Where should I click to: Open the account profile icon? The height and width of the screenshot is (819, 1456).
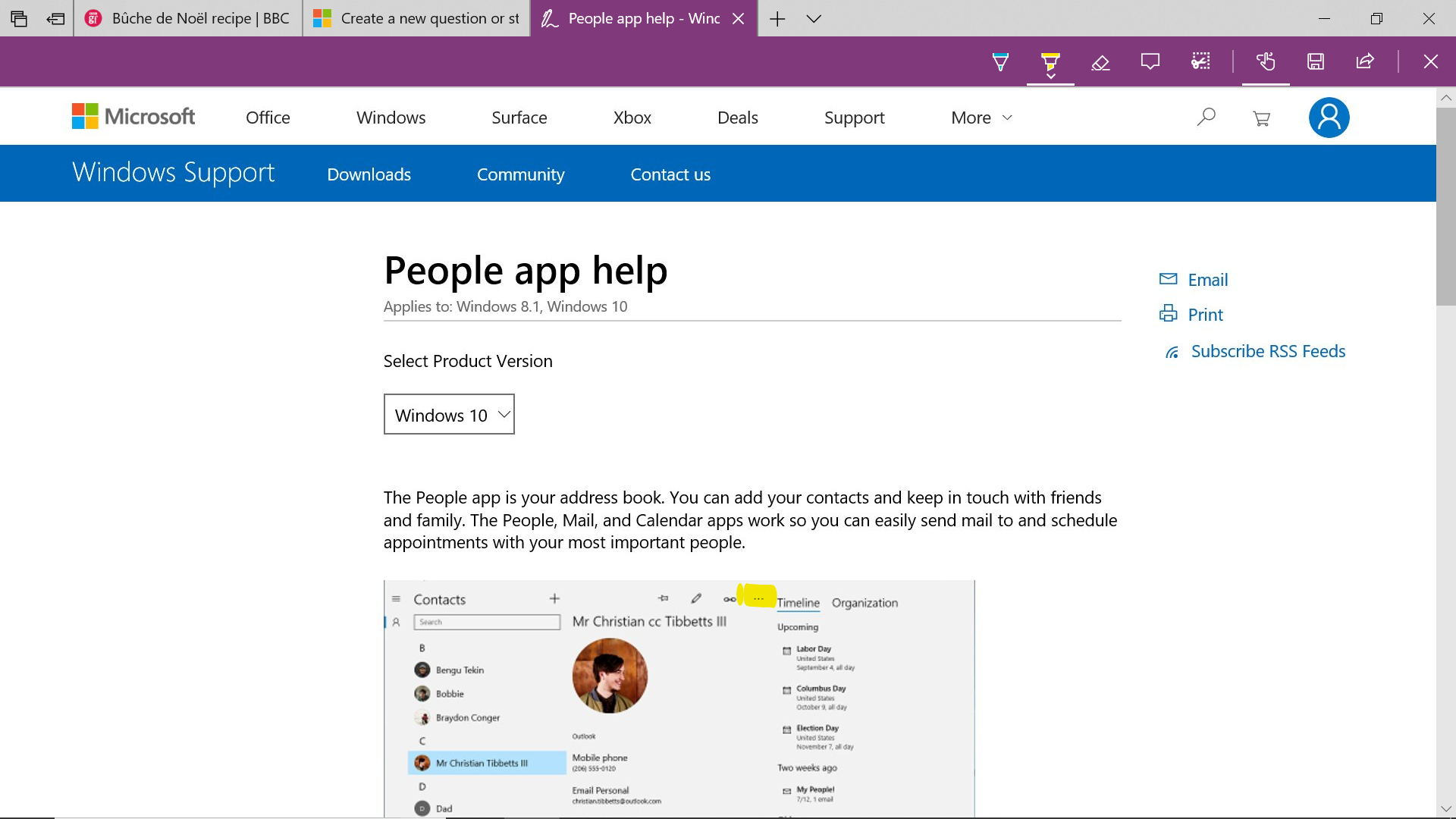click(1329, 118)
